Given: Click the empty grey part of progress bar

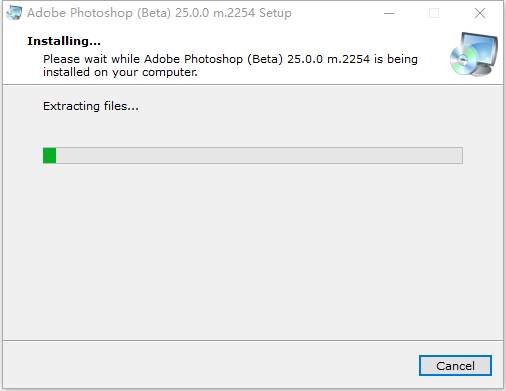Looking at the screenshot, I should (x=259, y=156).
